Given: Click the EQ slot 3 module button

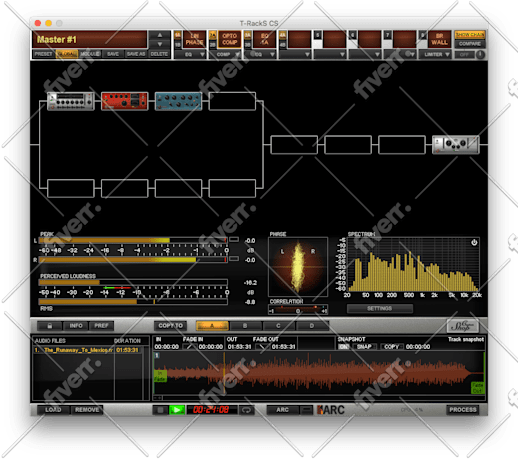Looking at the screenshot, I should pyautogui.click(x=264, y=39).
